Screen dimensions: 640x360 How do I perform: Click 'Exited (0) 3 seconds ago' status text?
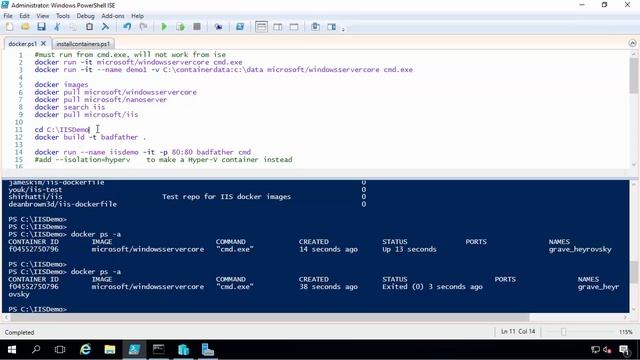432,287
